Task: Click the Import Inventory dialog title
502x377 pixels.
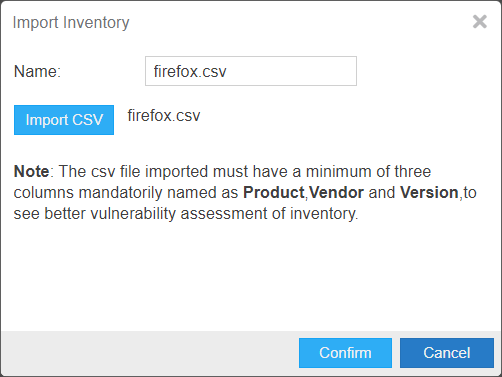Action: pyautogui.click(x=71, y=23)
